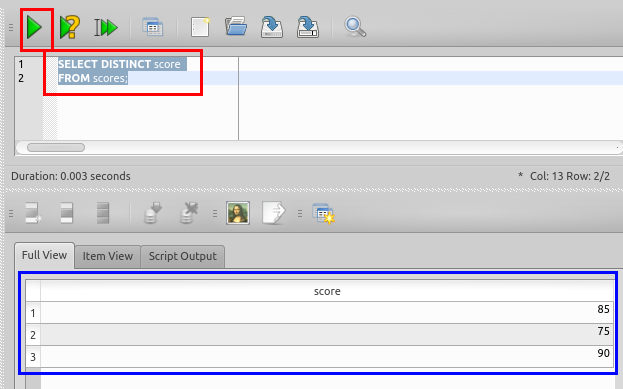The width and height of the screenshot is (623, 389).
Task: Switch to the Item View tab
Action: (x=108, y=256)
